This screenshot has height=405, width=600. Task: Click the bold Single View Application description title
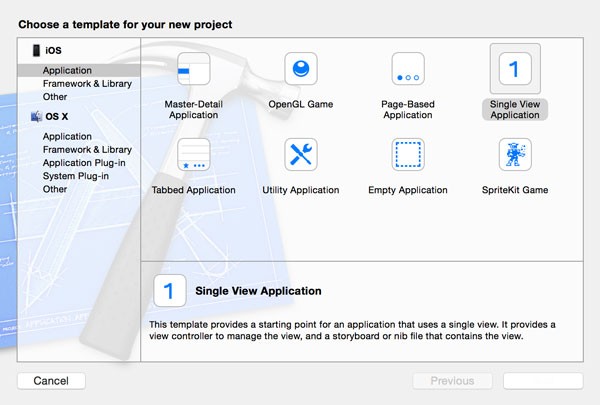pyautogui.click(x=258, y=291)
